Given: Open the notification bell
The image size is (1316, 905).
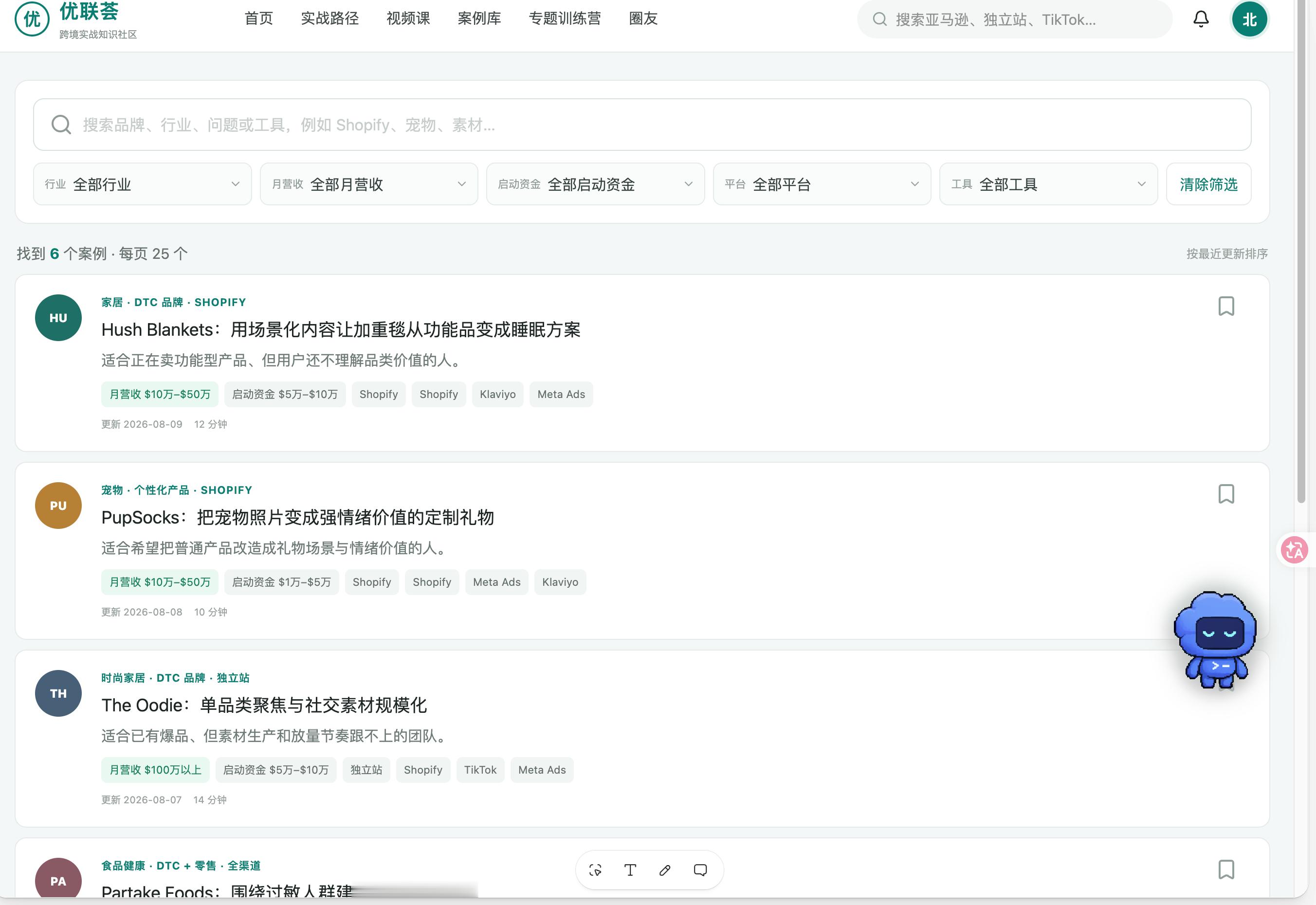Looking at the screenshot, I should click(x=1200, y=19).
